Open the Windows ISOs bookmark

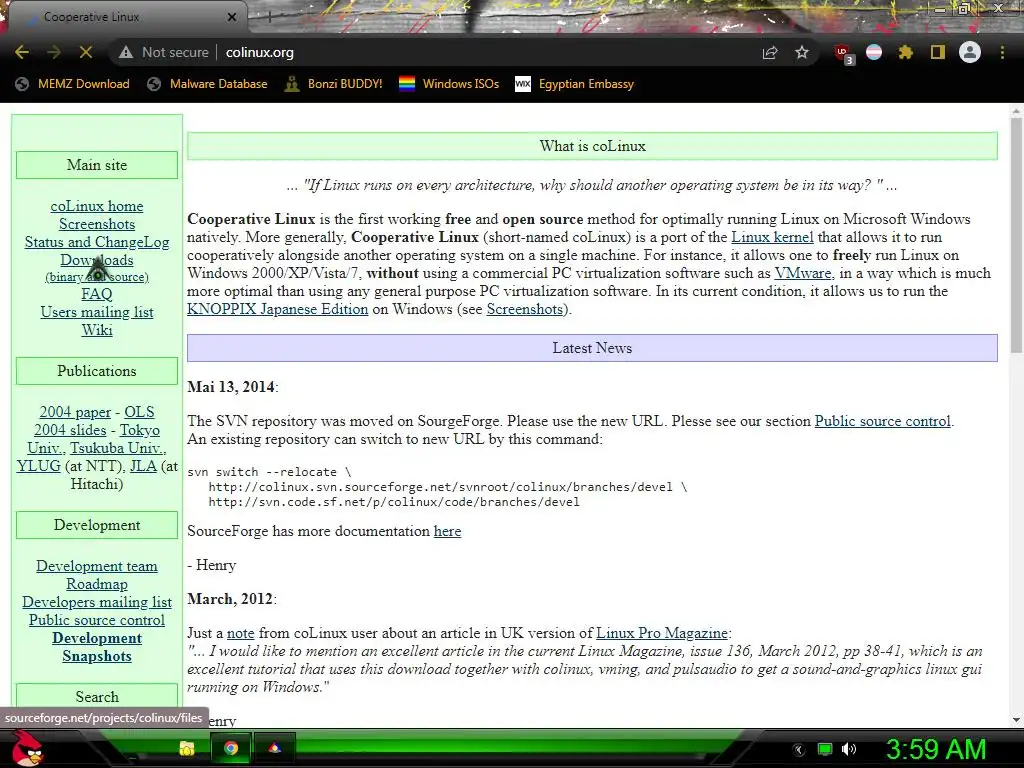[449, 84]
